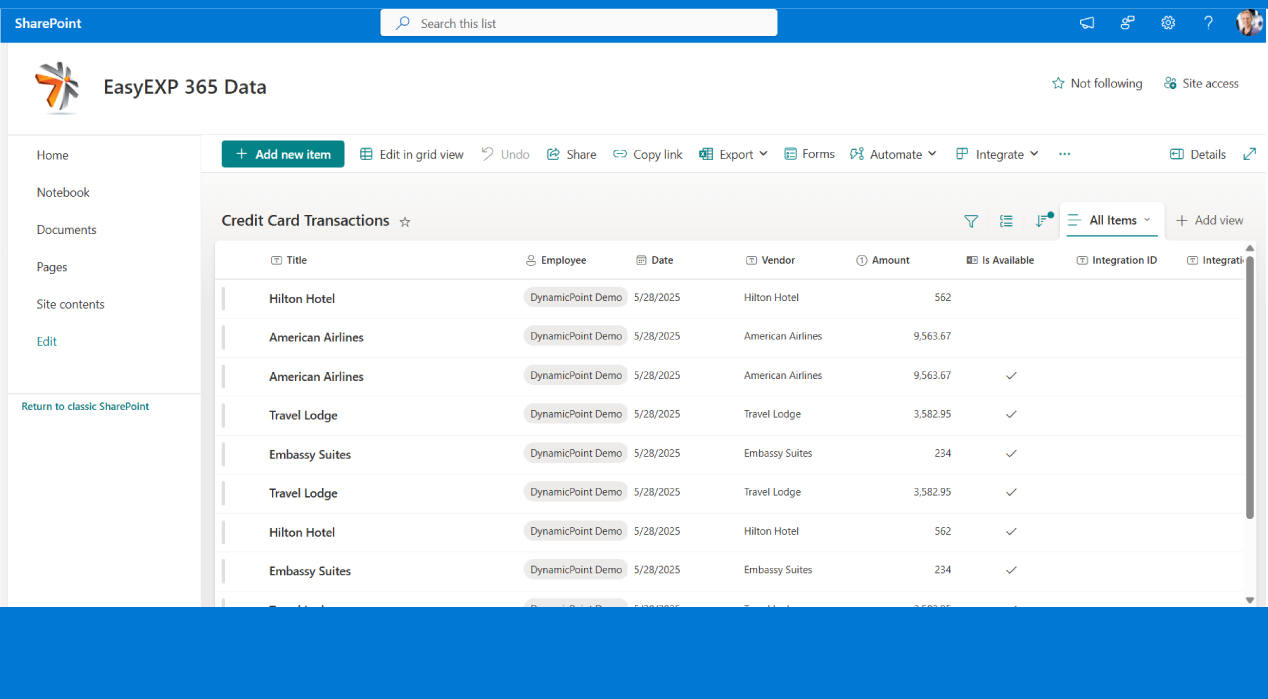
Task: Open the Automate dropdown
Action: (894, 154)
